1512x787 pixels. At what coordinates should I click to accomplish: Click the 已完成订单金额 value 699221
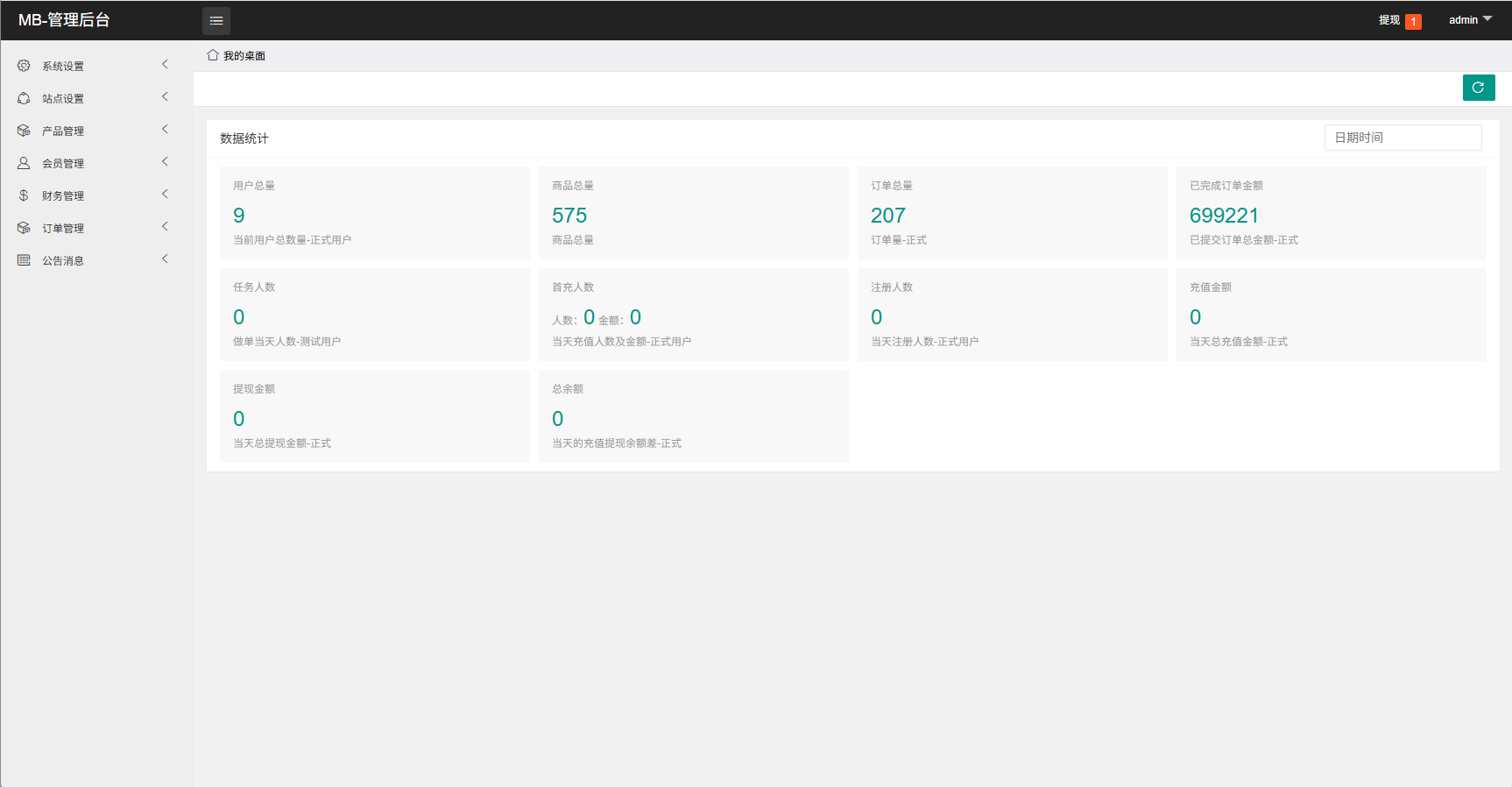pyautogui.click(x=1225, y=216)
